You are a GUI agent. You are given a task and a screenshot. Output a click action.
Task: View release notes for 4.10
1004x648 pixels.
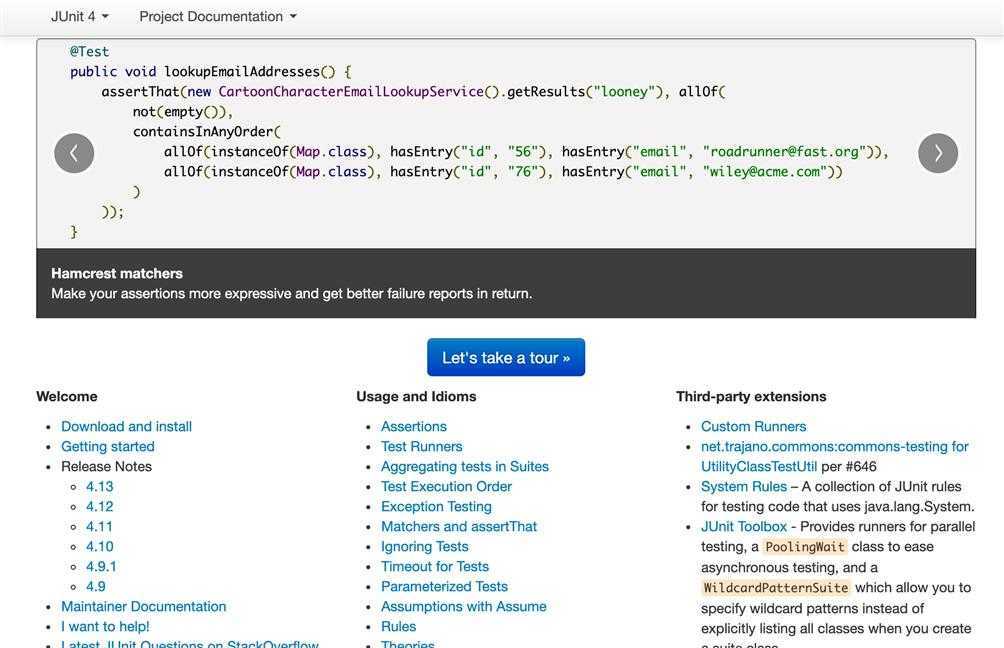coord(99,546)
